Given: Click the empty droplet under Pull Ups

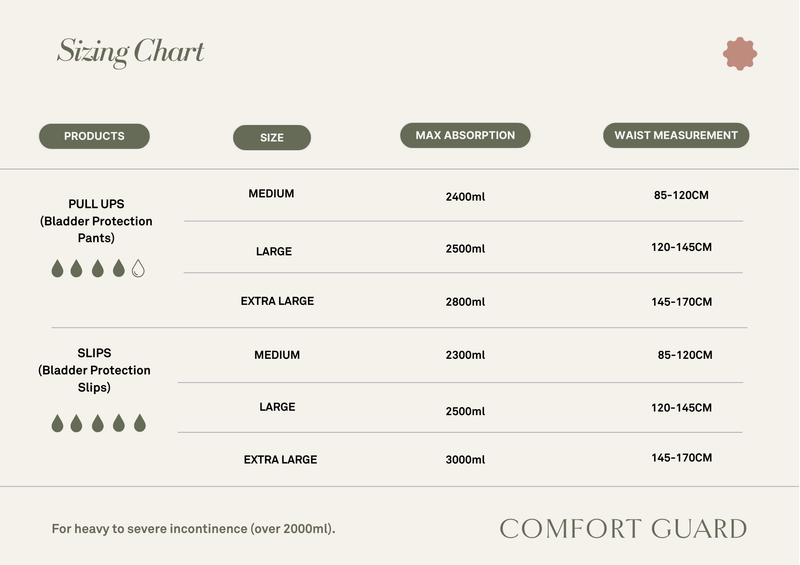Looking at the screenshot, I should tap(138, 268).
